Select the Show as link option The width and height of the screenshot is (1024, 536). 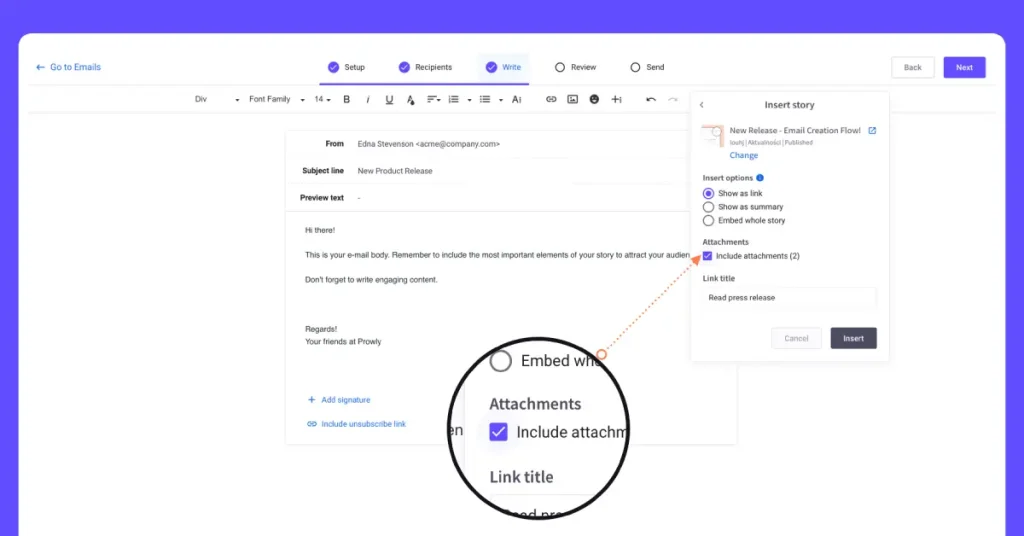pyautogui.click(x=709, y=193)
